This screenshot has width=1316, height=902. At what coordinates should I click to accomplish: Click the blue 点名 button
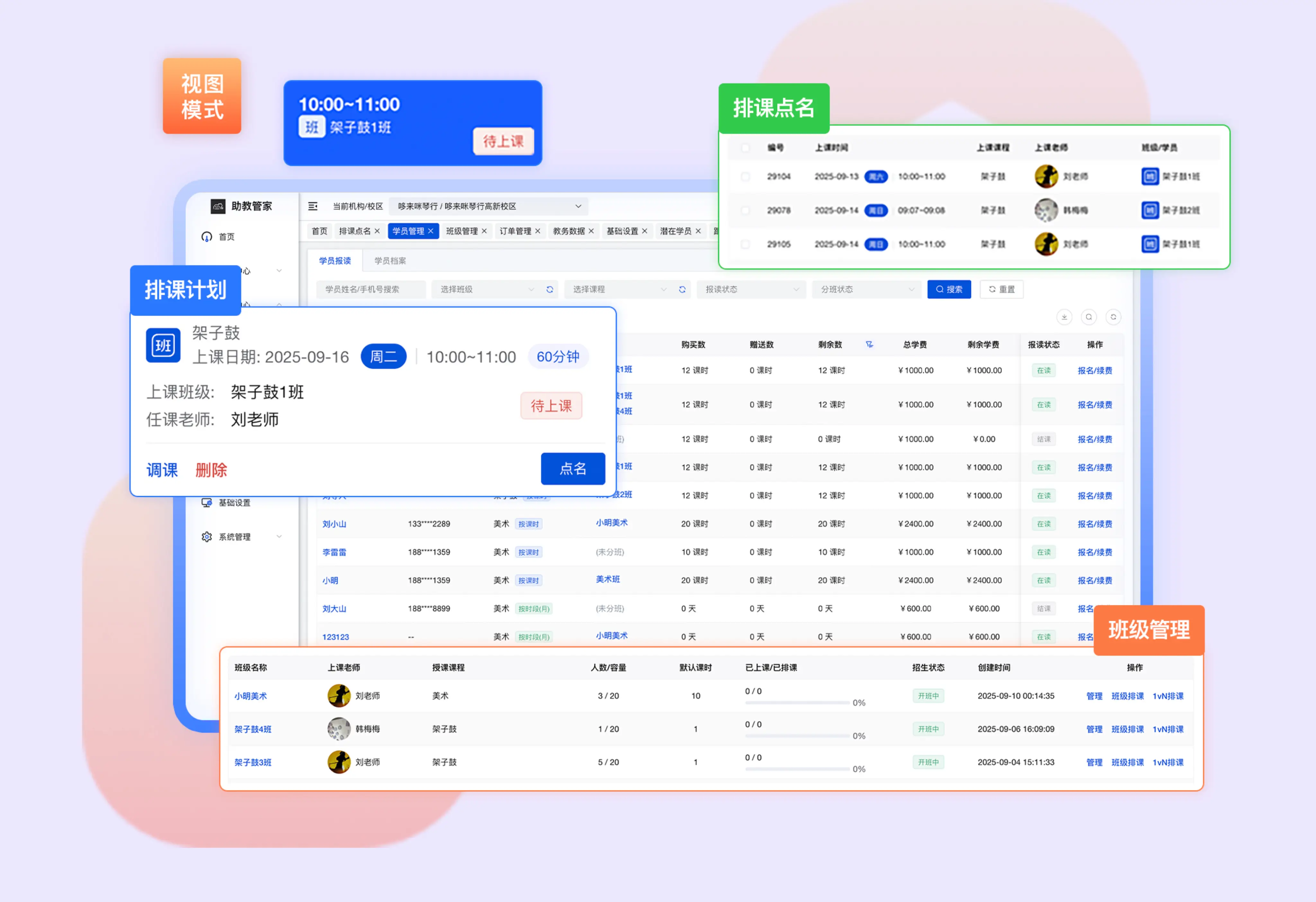(x=573, y=469)
